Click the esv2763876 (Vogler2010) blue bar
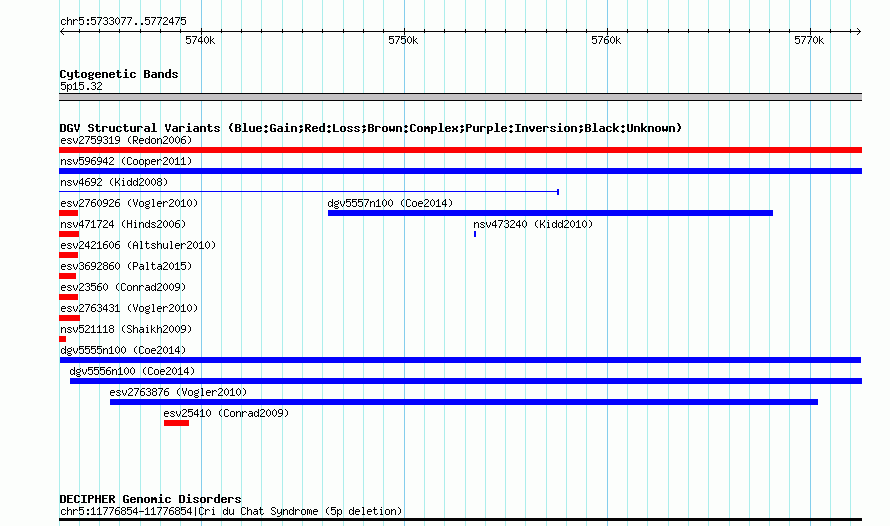 pyautogui.click(x=464, y=402)
